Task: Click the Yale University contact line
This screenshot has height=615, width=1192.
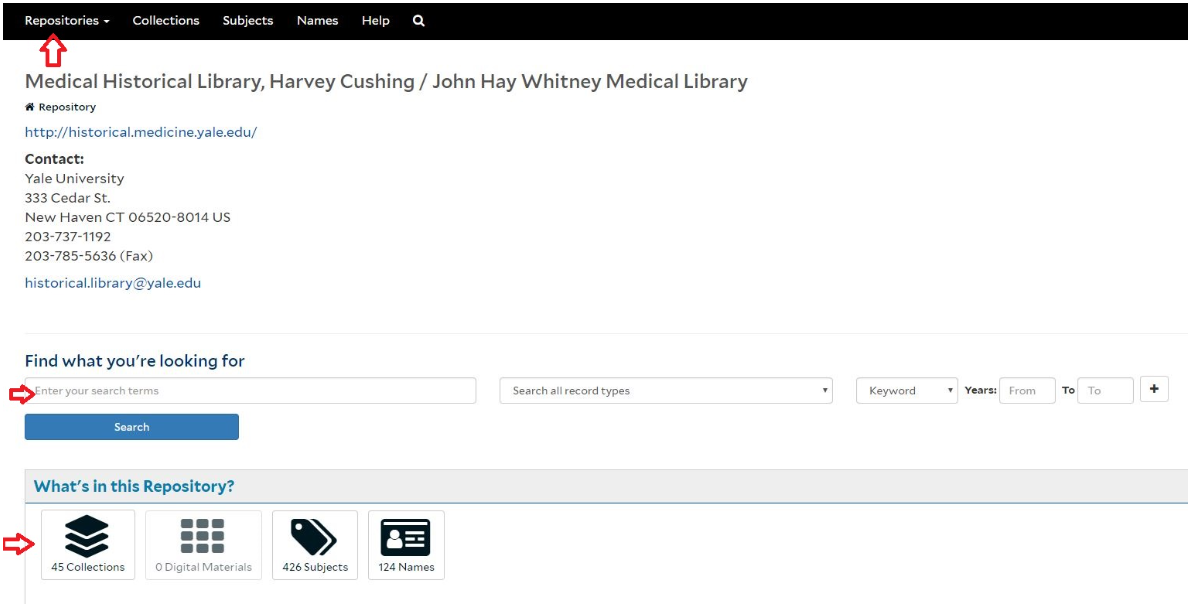Action: (74, 179)
